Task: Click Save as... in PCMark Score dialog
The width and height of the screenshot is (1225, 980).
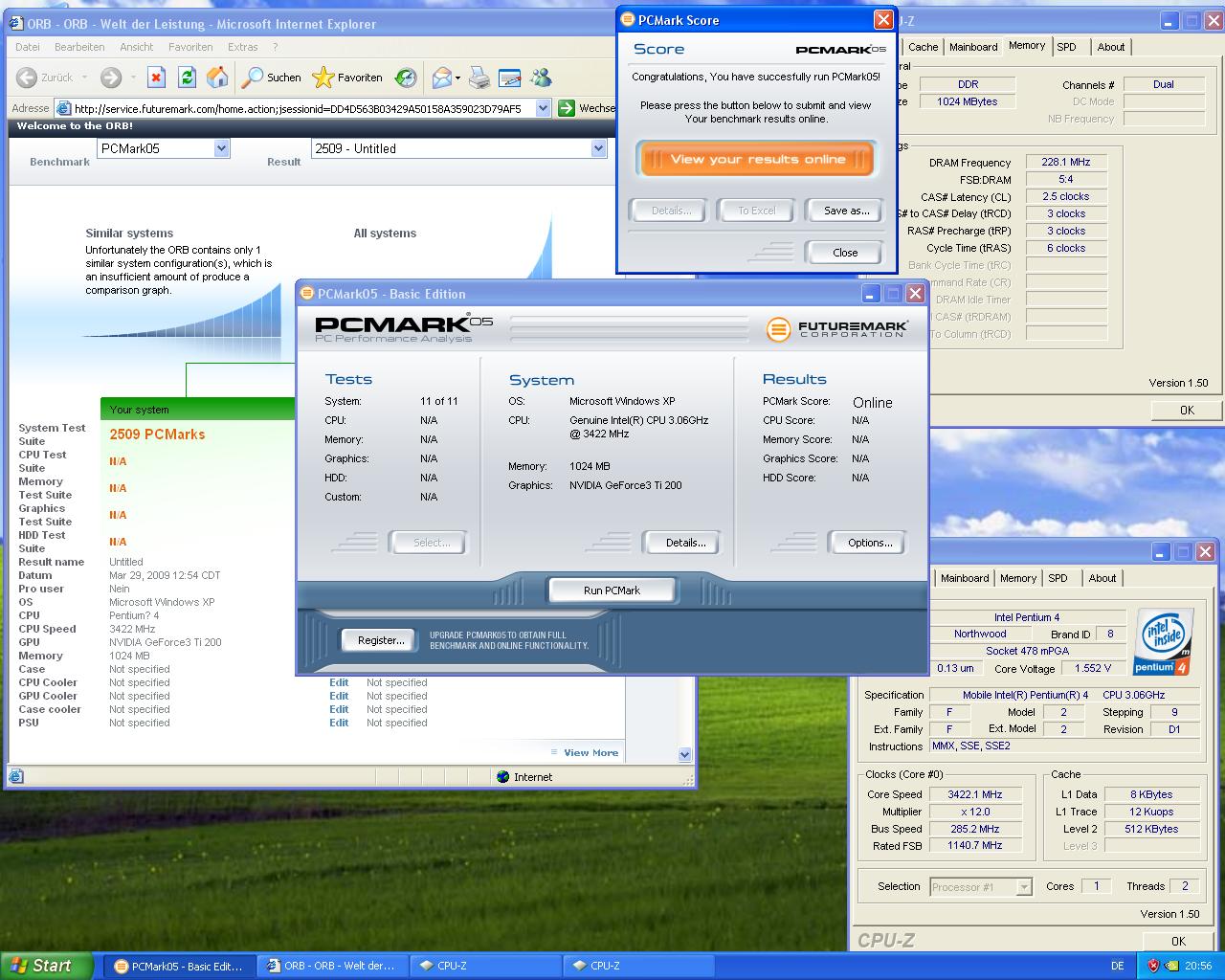Action: click(846, 211)
